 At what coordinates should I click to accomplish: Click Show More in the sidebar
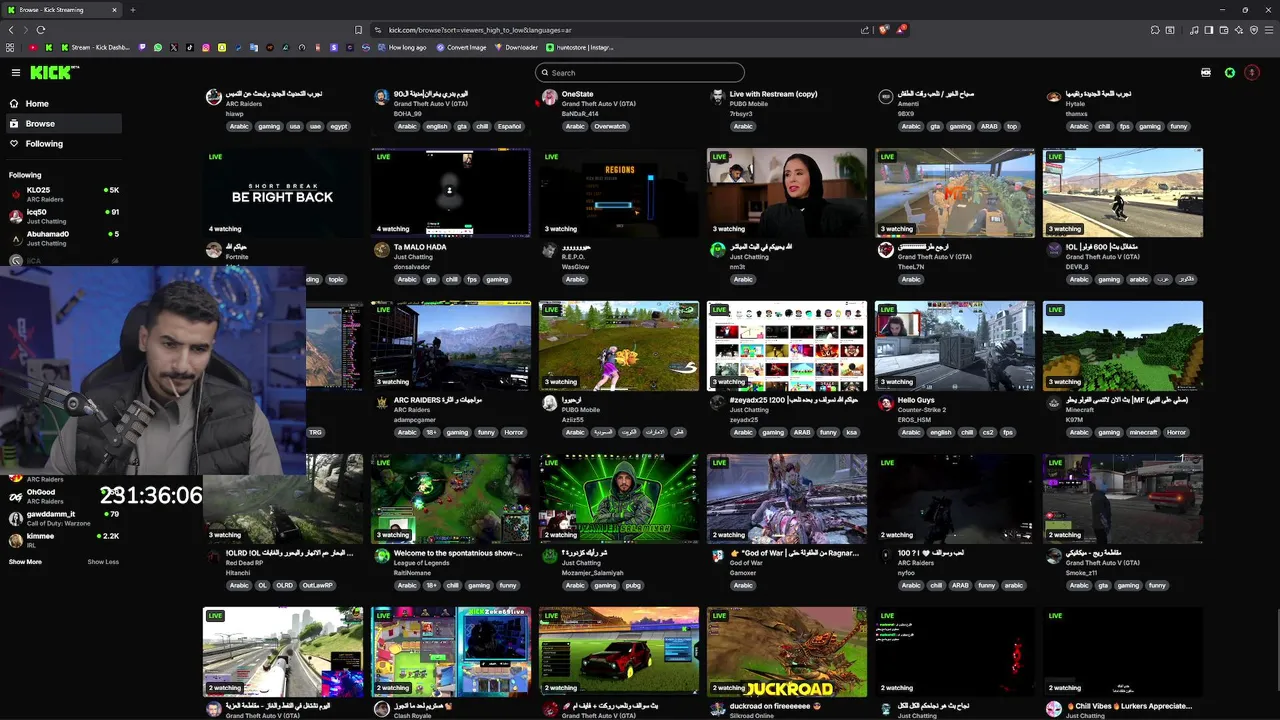click(25, 562)
